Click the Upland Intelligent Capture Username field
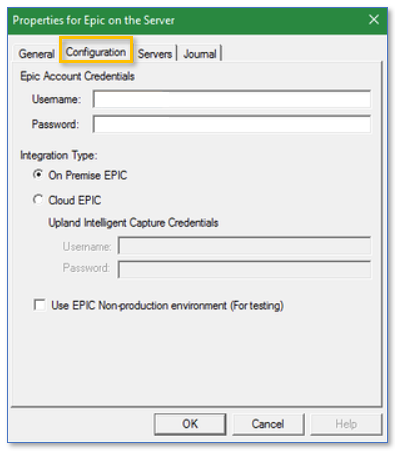 click(244, 246)
